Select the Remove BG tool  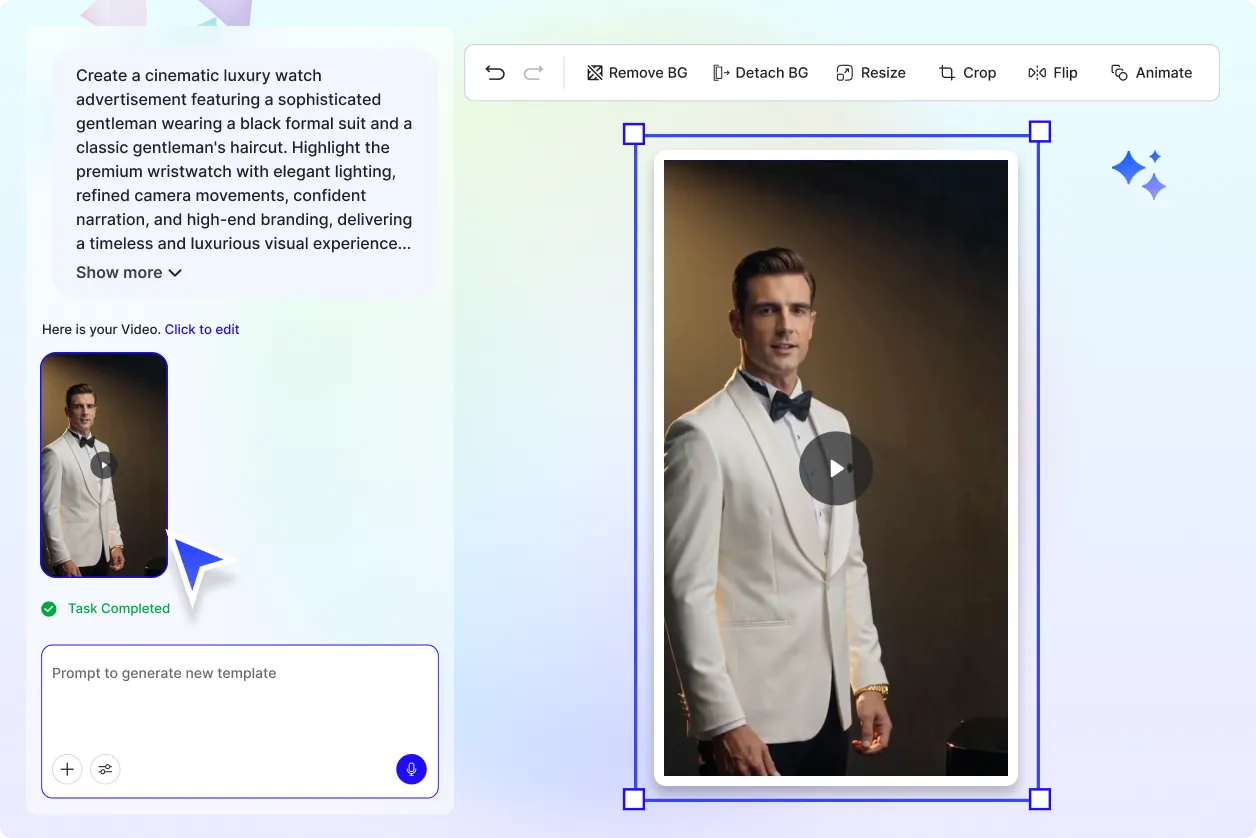click(637, 73)
